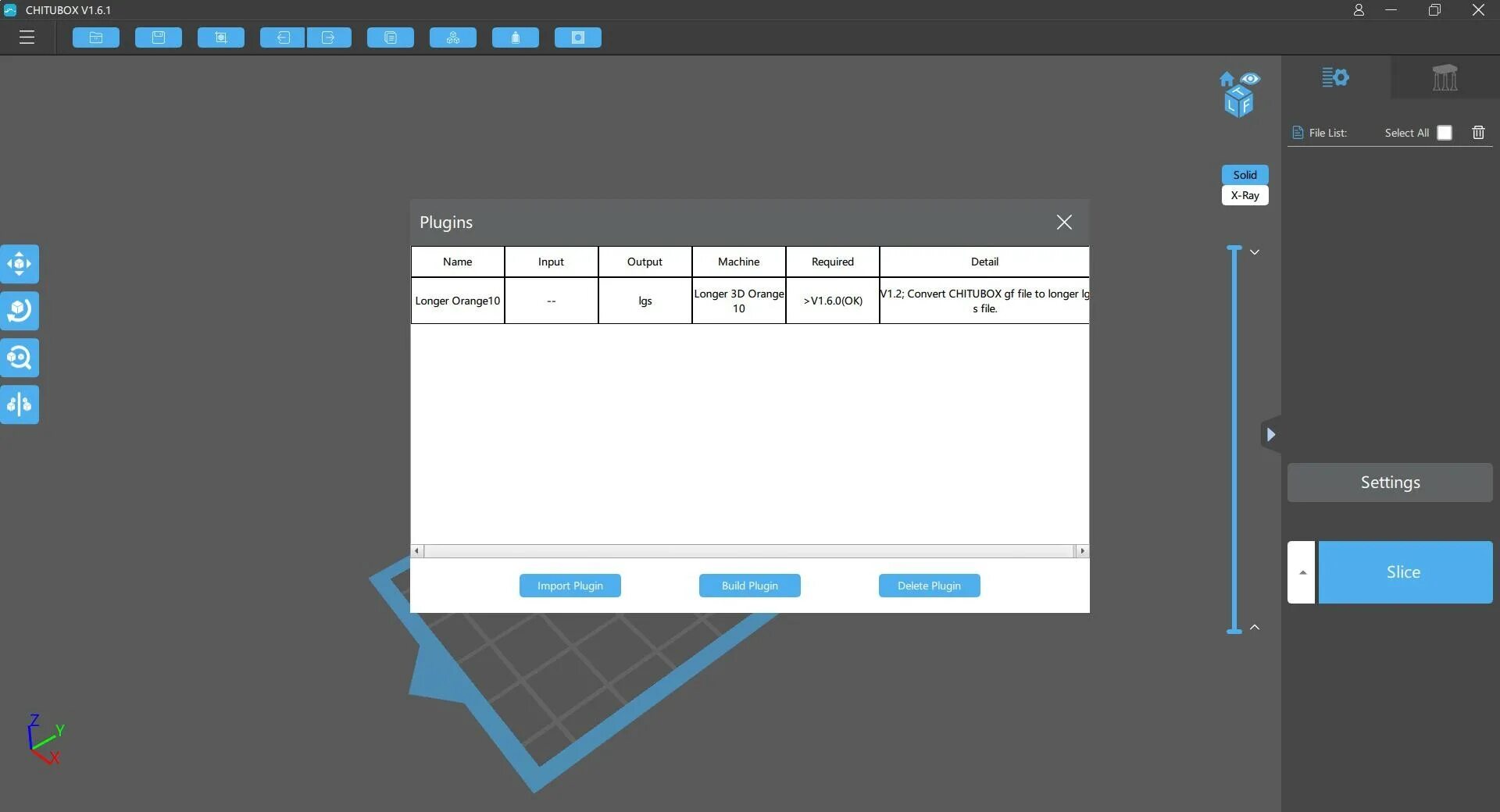Screen dimensions: 1500x812
Task: Click Build Plugin button
Action: 750,586
